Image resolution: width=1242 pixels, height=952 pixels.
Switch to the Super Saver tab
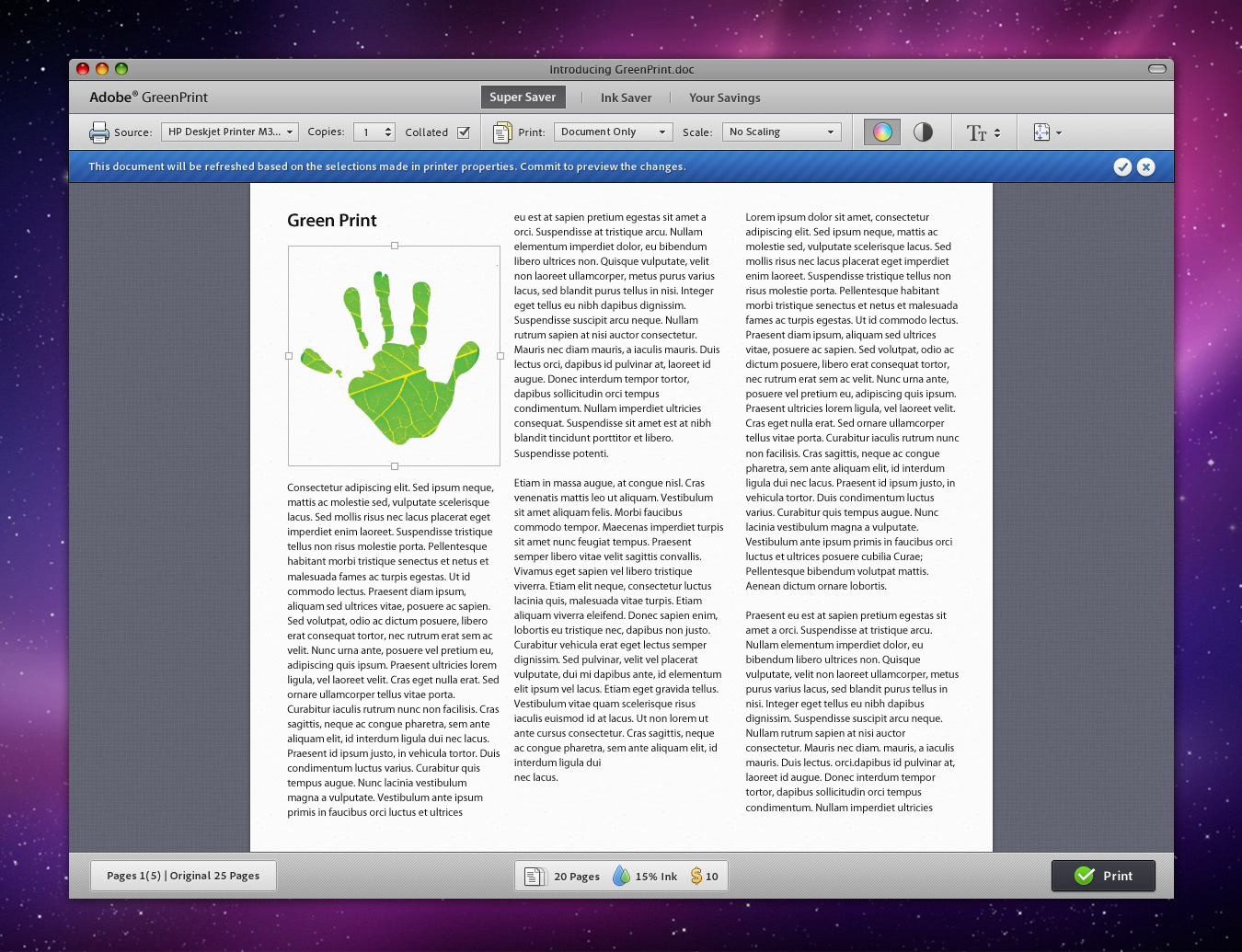523,97
